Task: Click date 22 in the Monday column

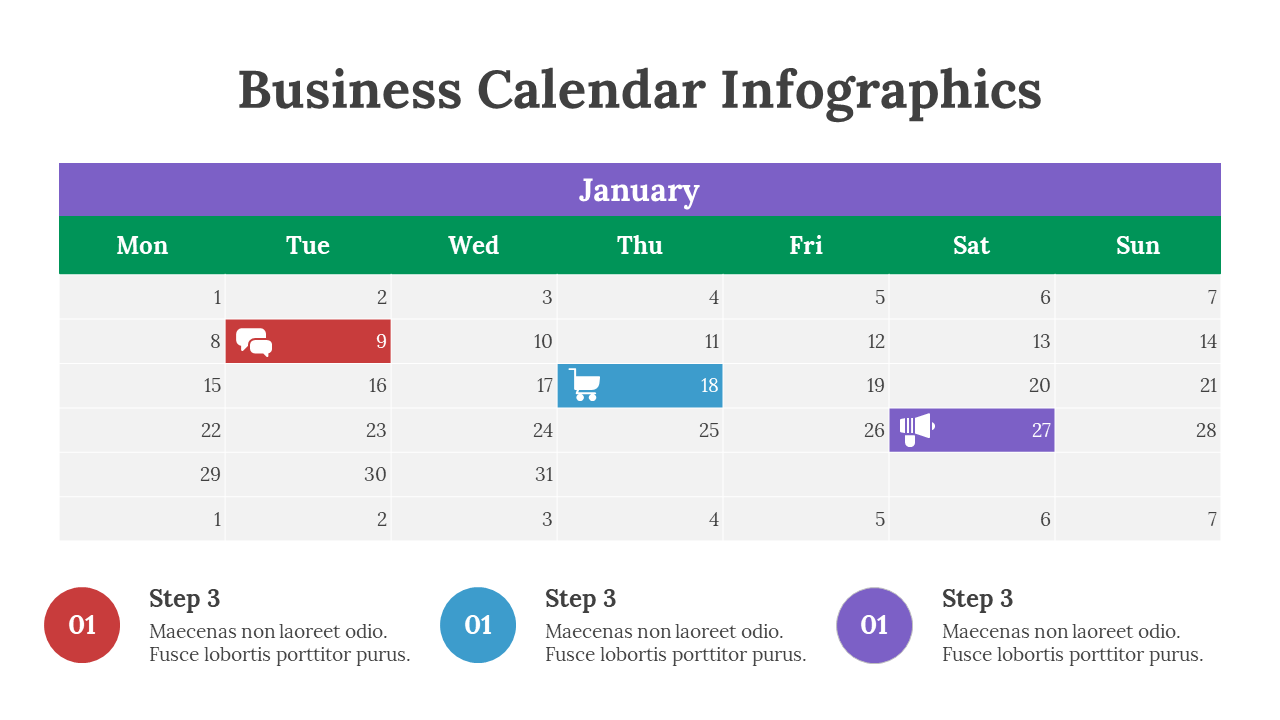Action: pos(210,430)
